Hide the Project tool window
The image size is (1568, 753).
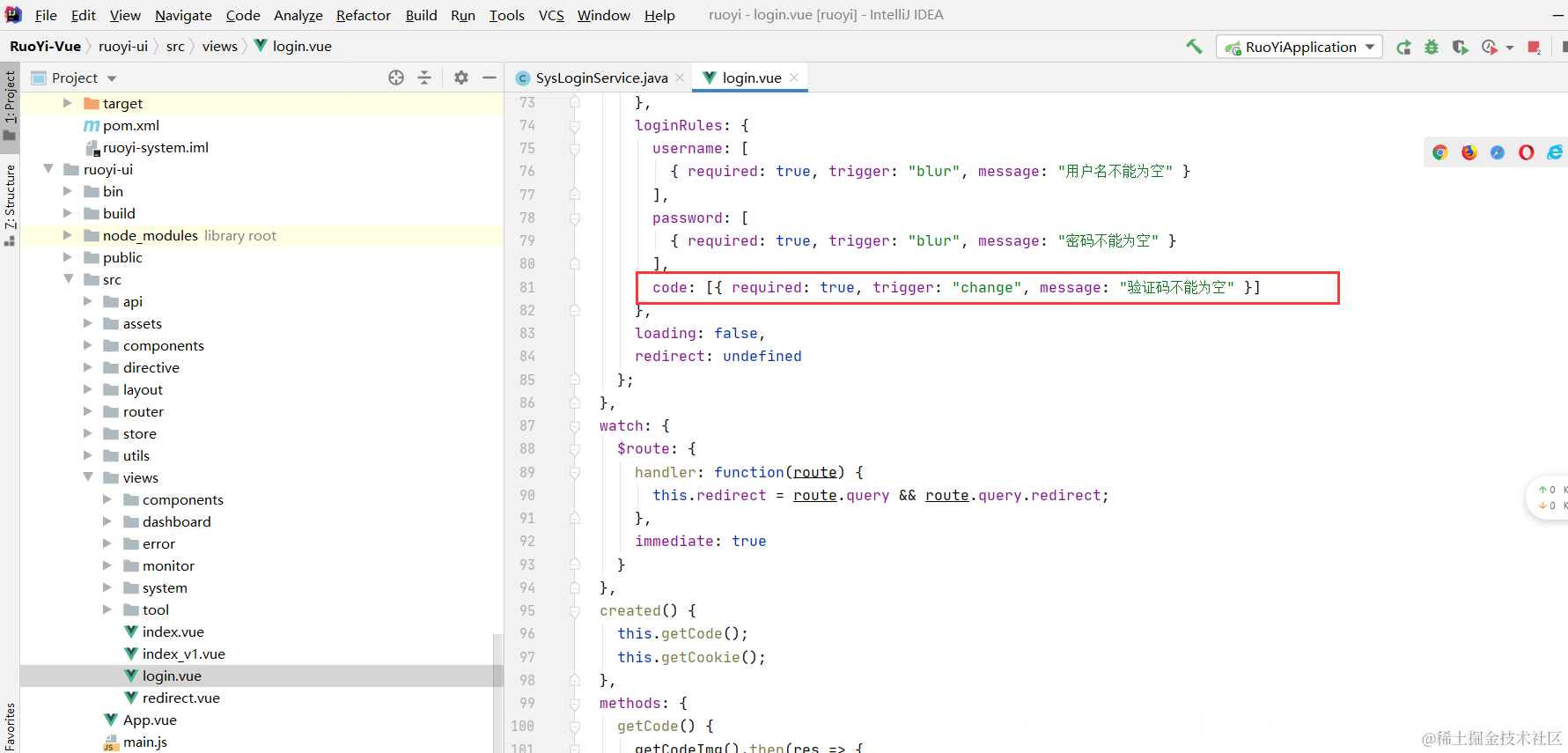point(490,78)
